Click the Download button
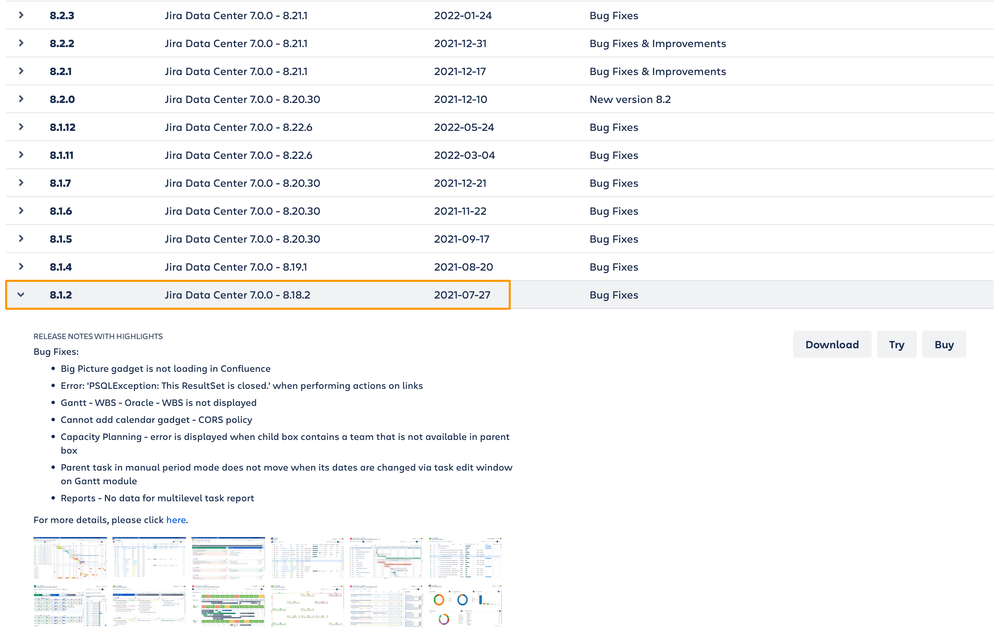 point(832,343)
